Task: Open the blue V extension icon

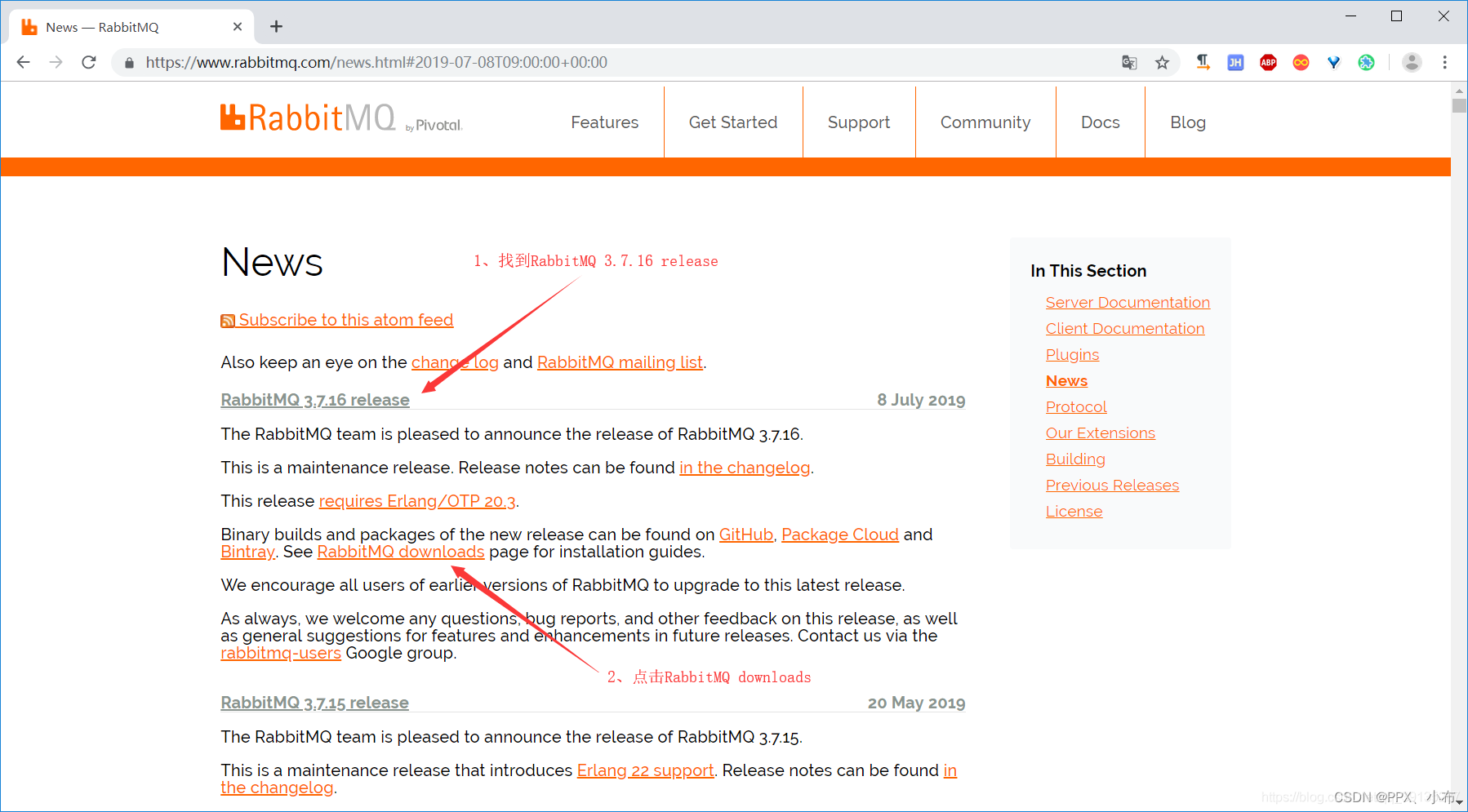Action: point(1333,62)
